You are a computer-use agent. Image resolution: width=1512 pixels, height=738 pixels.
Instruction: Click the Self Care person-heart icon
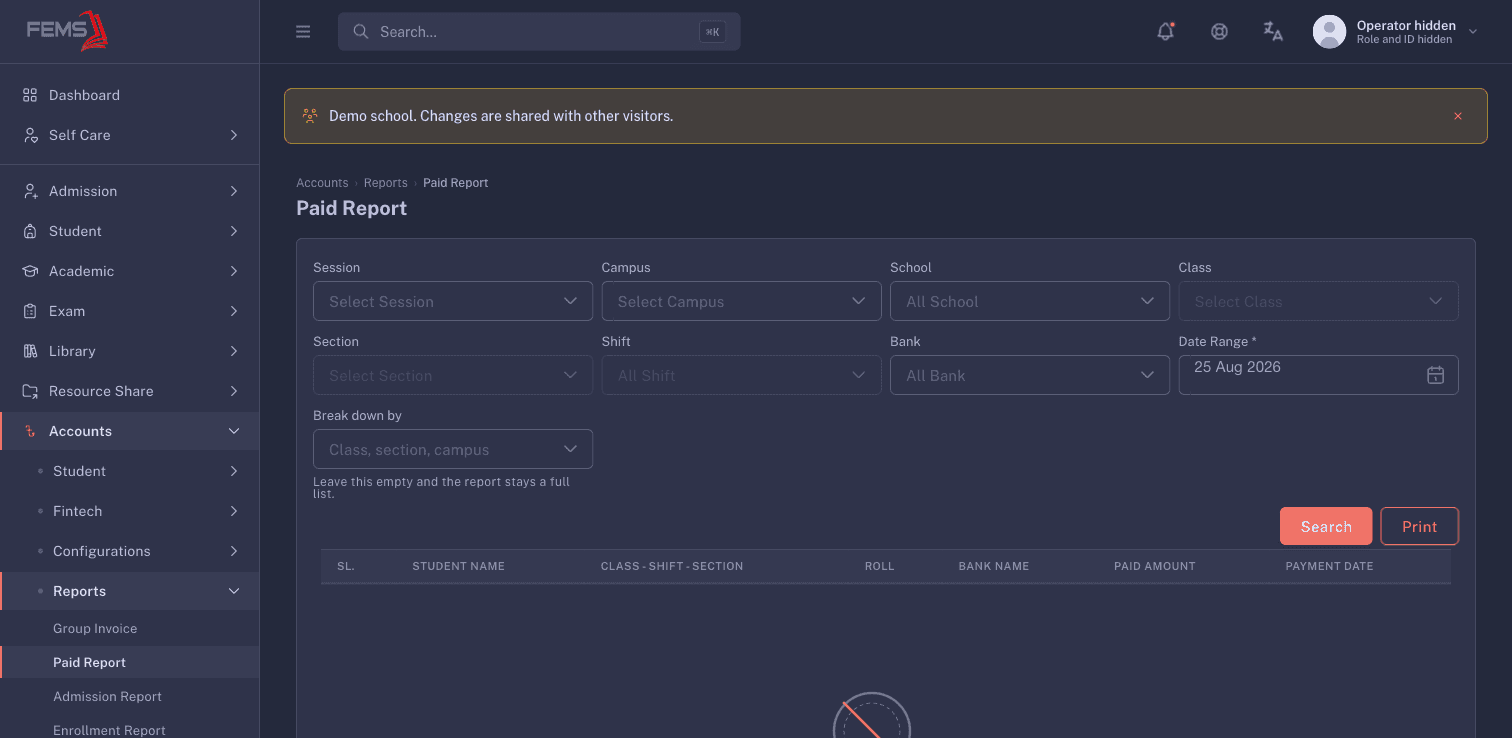pos(30,135)
